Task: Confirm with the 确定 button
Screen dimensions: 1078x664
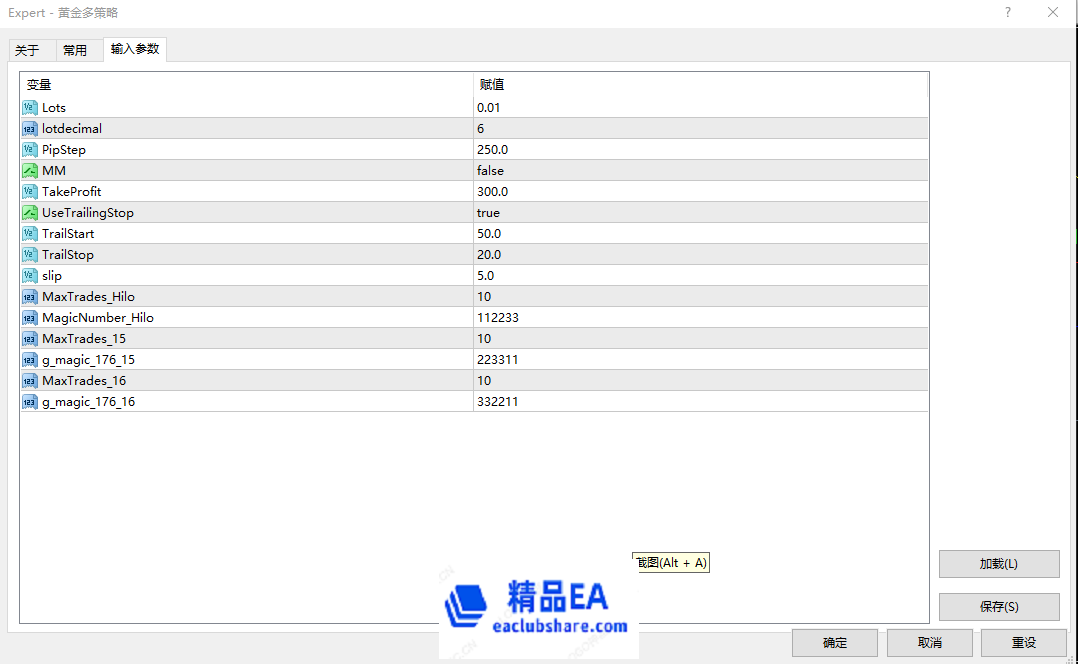Action: [835, 643]
